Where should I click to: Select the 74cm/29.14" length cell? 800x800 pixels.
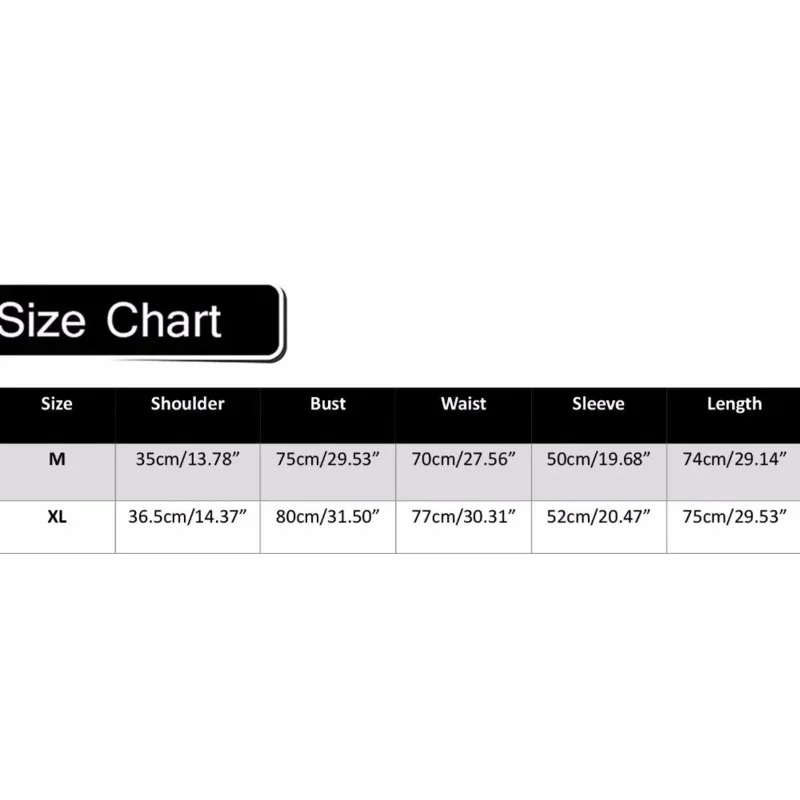pos(734,461)
